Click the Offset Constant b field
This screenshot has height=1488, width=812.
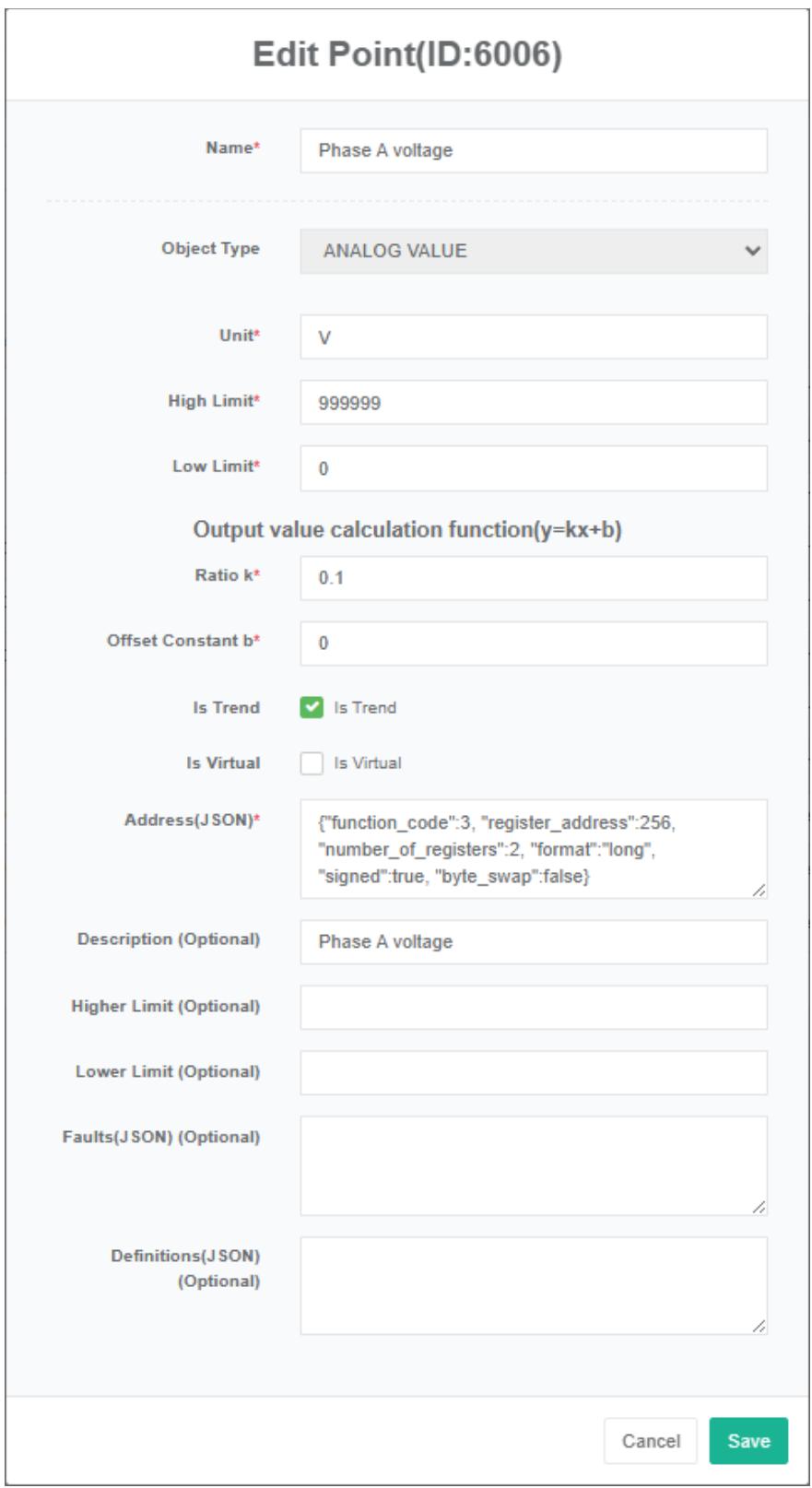533,644
